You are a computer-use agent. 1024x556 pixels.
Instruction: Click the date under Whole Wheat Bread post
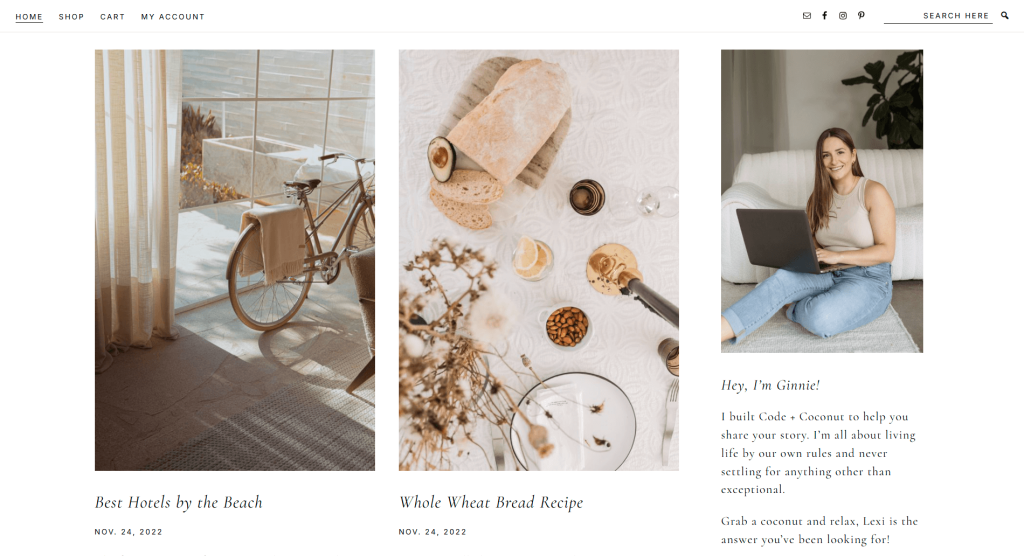tap(432, 532)
